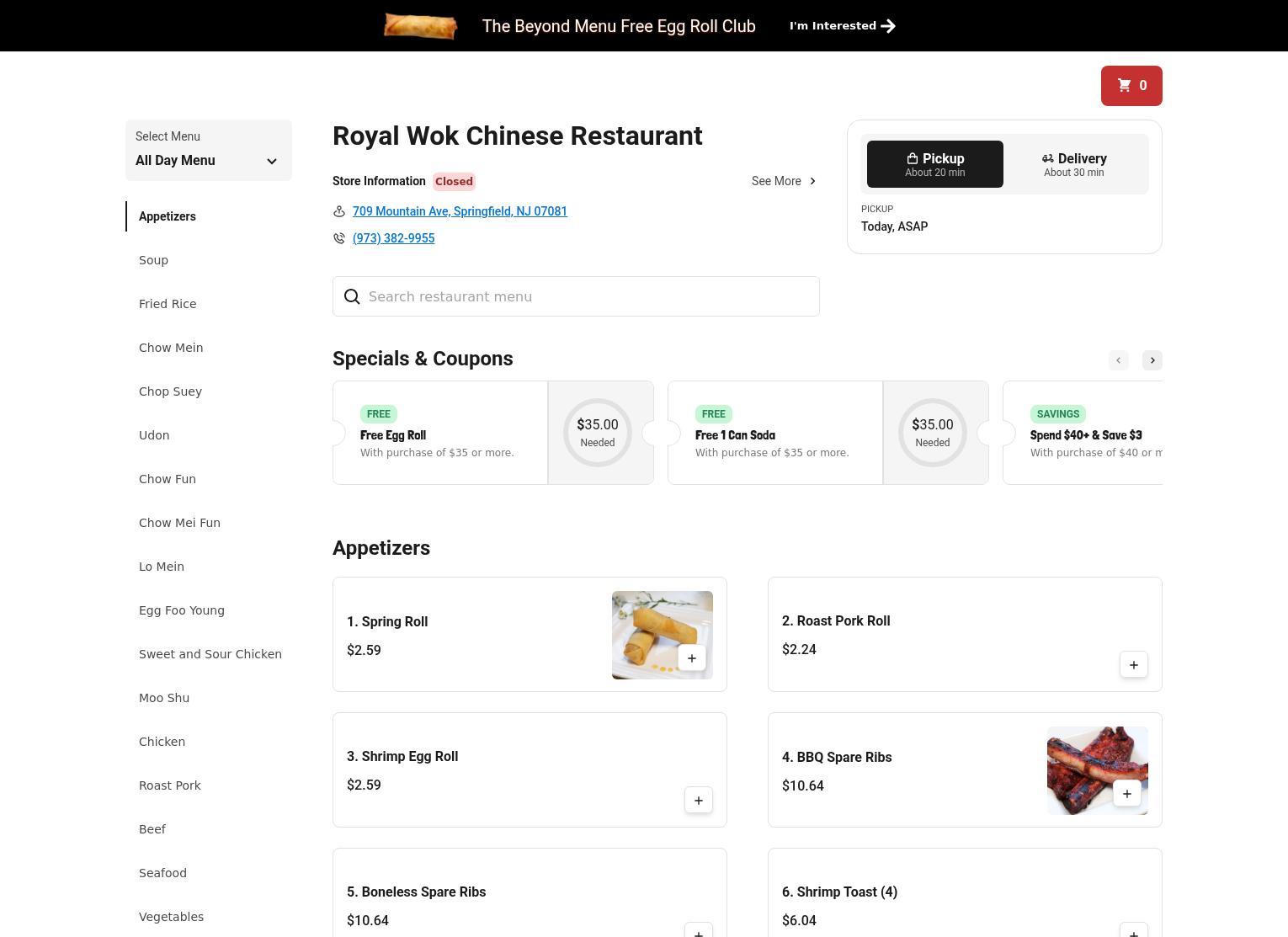This screenshot has width=1288, height=937.
Task: Click the Free 1 Can Soda $35.00 Needed ring
Action: (933, 433)
